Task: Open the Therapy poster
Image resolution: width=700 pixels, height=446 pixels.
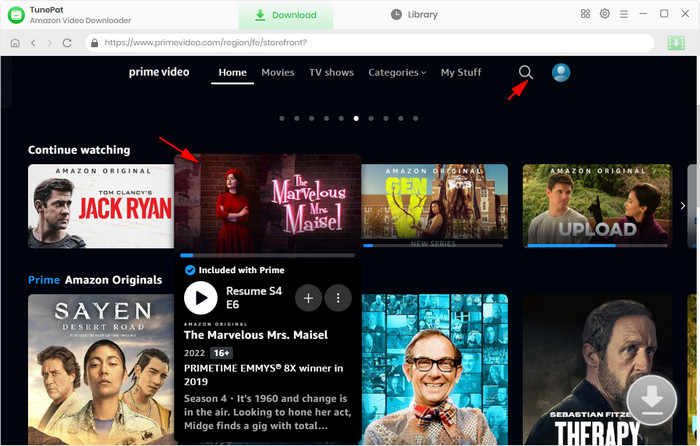Action: point(597,369)
